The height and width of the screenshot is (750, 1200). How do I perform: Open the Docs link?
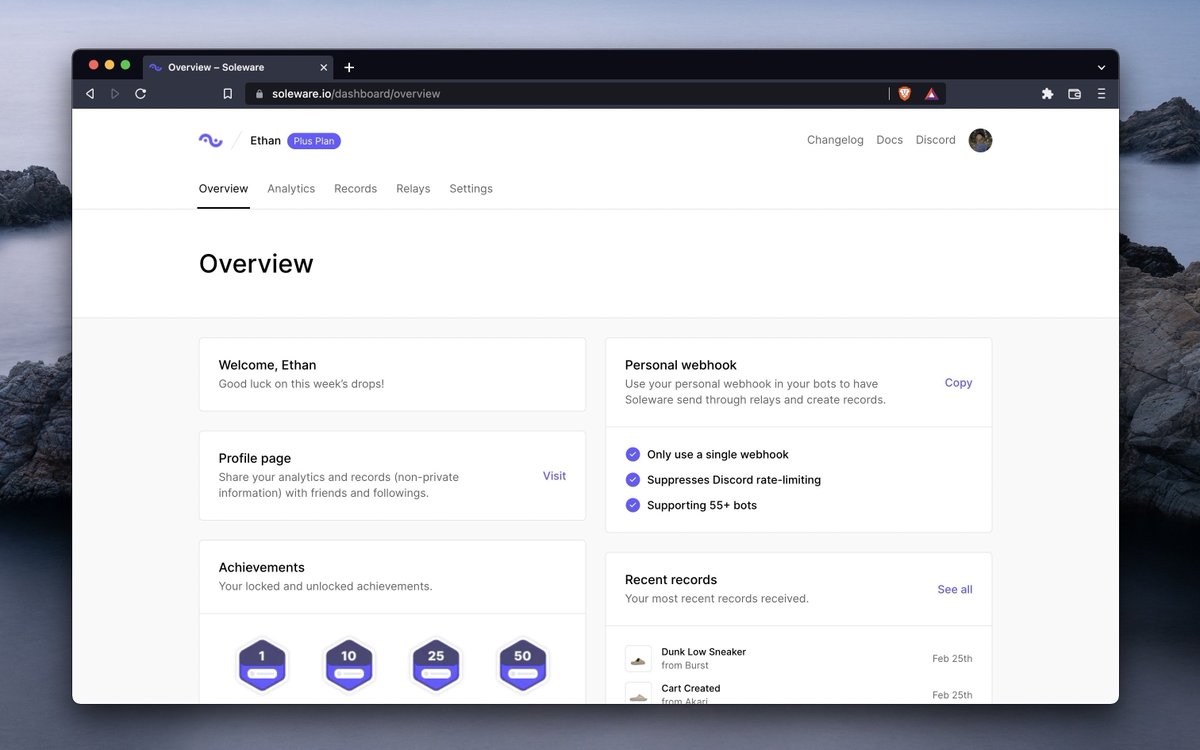click(889, 140)
